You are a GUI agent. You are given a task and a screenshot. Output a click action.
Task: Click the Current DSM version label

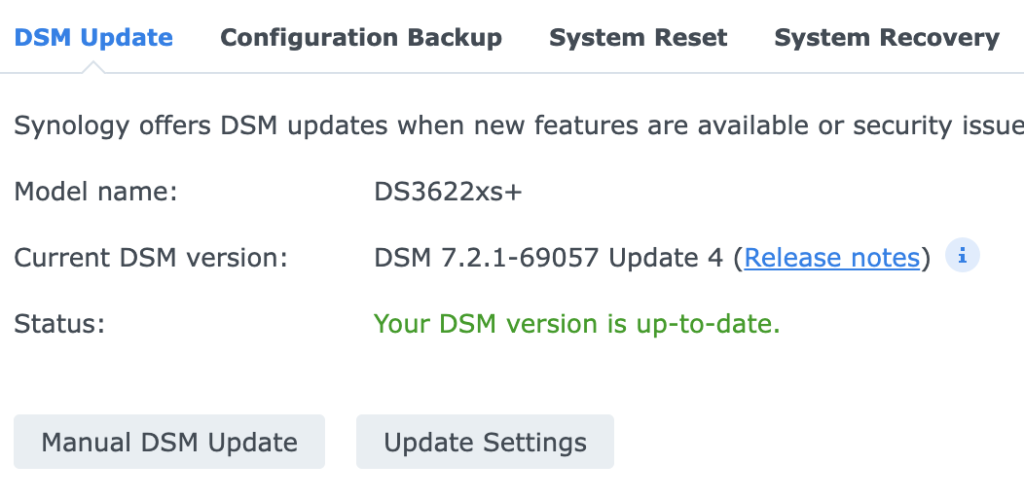click(151, 258)
